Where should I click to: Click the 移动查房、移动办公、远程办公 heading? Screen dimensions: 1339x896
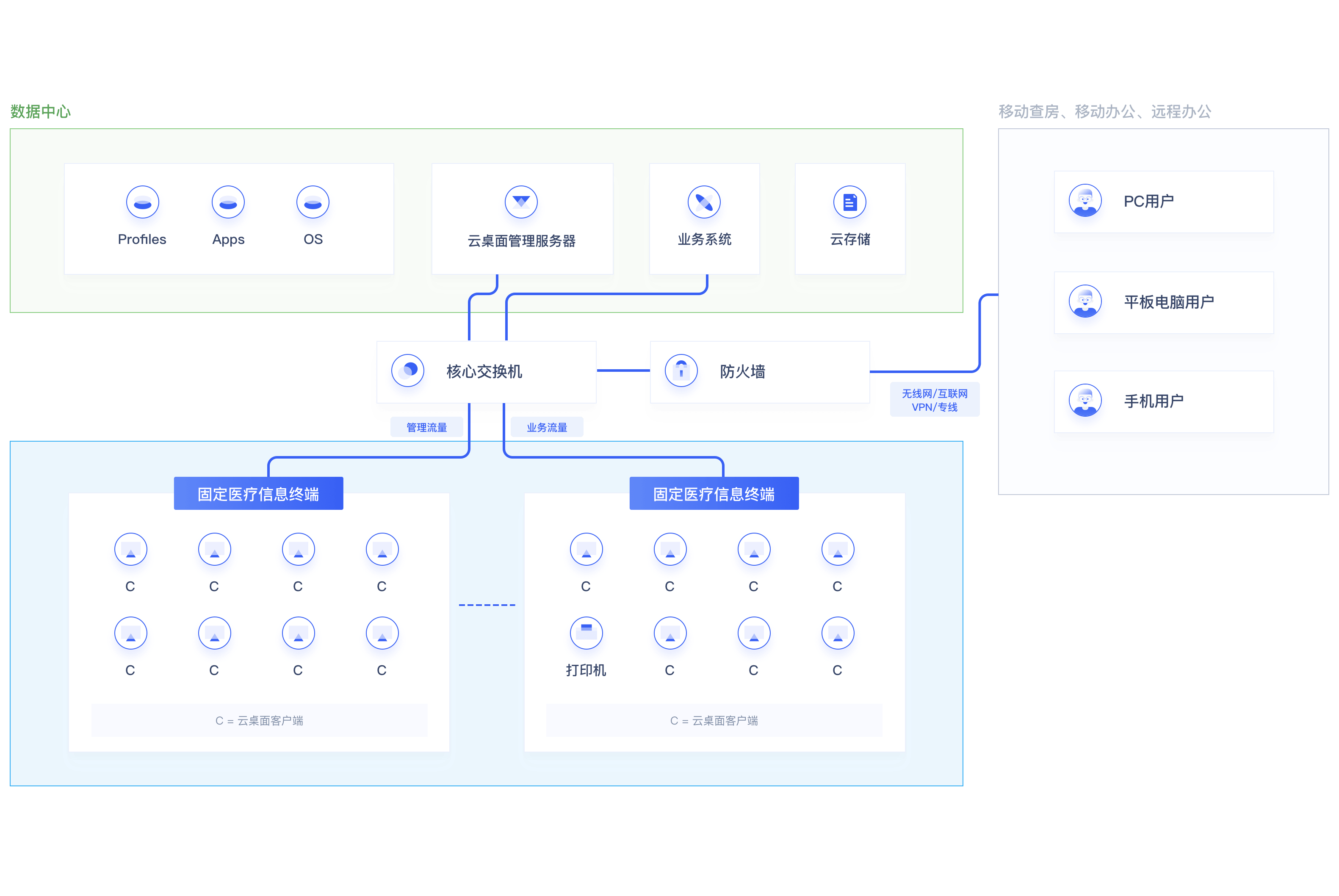pos(1104,111)
